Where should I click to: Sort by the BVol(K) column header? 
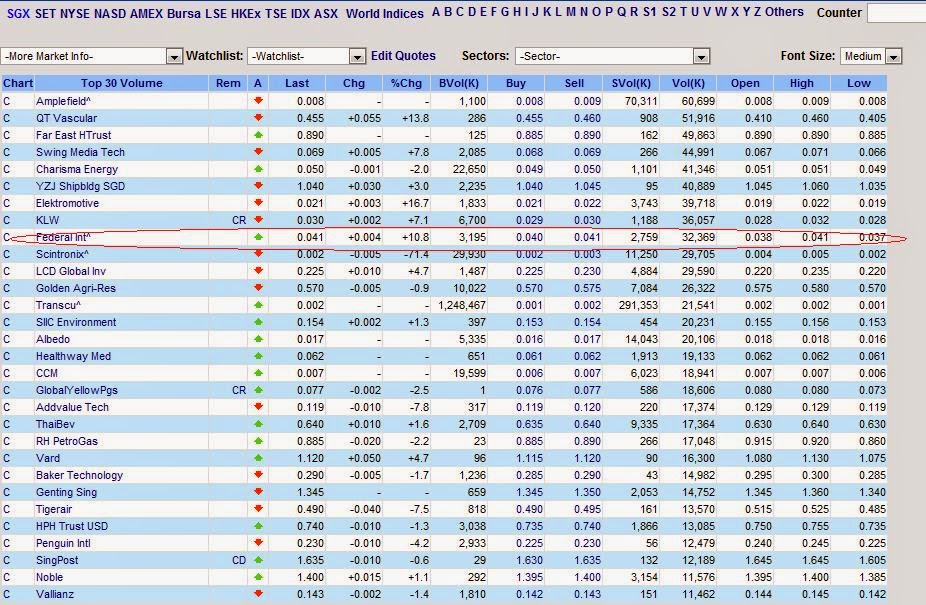point(459,83)
